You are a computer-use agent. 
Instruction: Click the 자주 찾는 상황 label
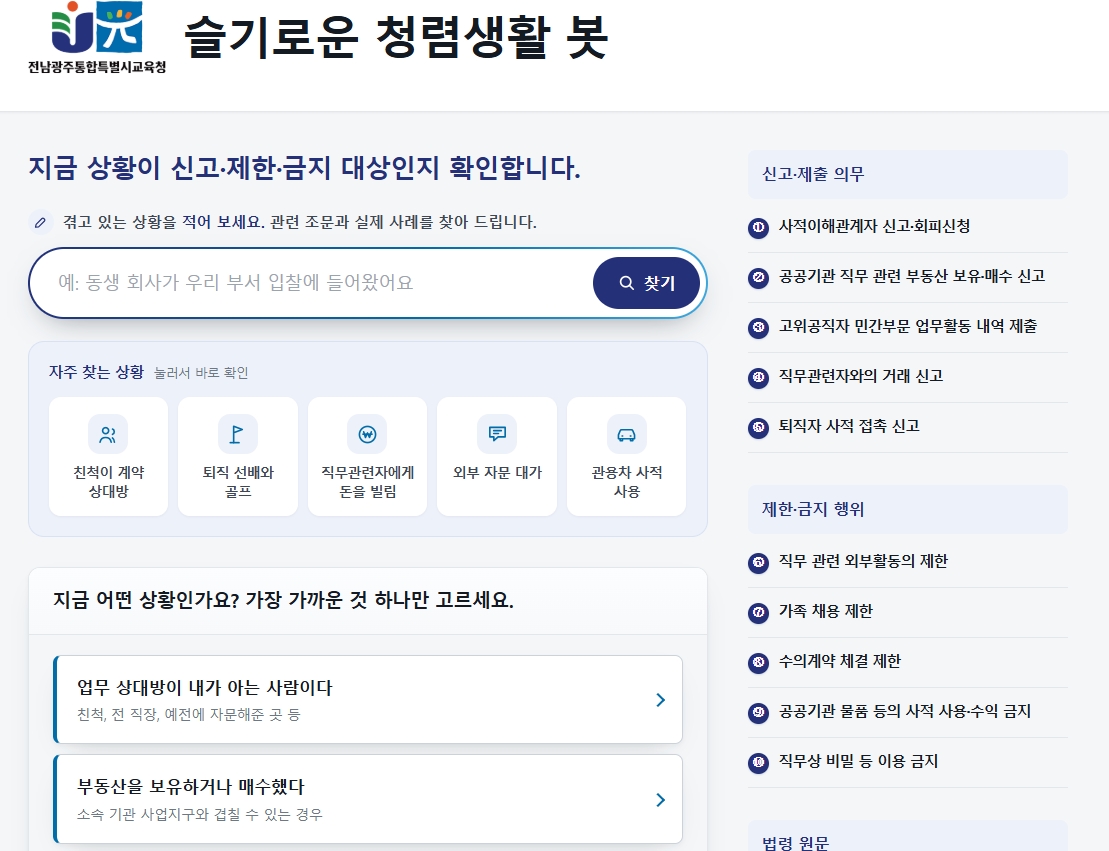[96, 372]
